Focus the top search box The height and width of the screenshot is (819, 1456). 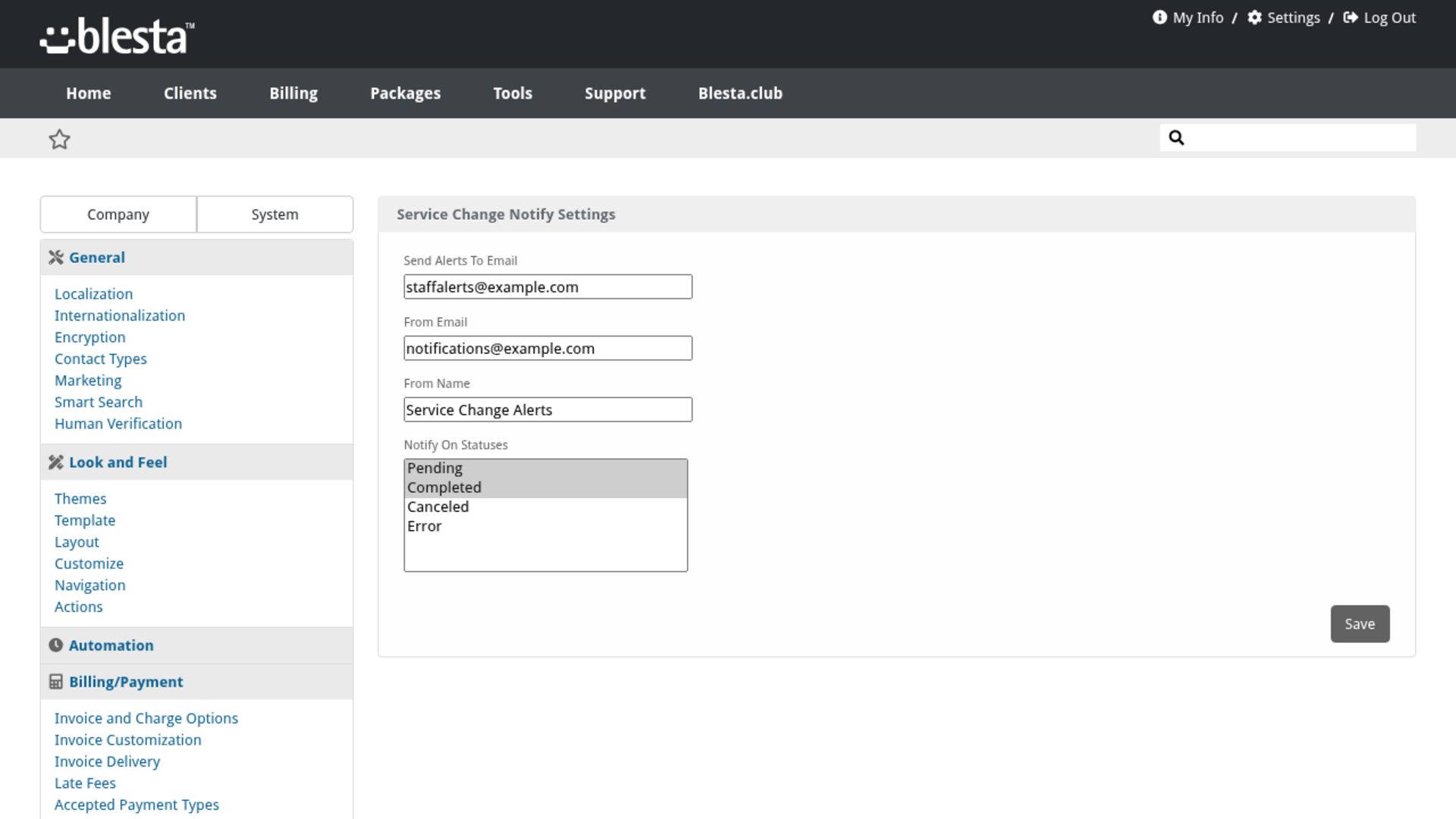click(x=1288, y=137)
